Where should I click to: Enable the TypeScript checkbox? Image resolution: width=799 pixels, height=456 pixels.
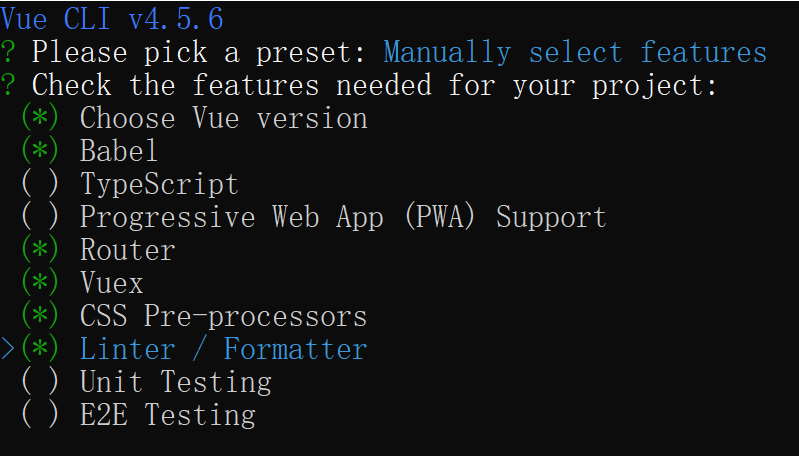point(40,184)
